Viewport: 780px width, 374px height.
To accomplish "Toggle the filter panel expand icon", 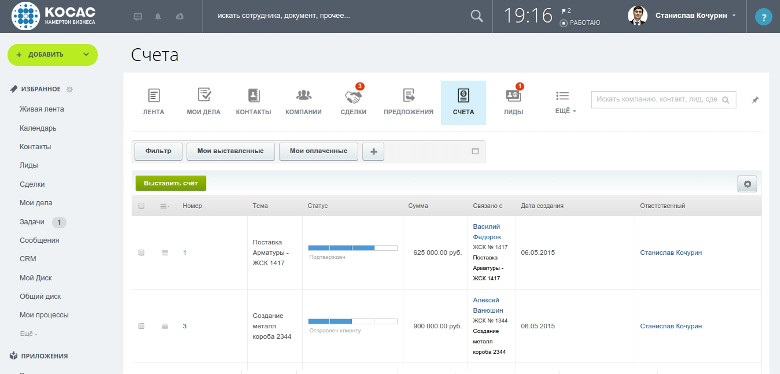I will coord(475,151).
